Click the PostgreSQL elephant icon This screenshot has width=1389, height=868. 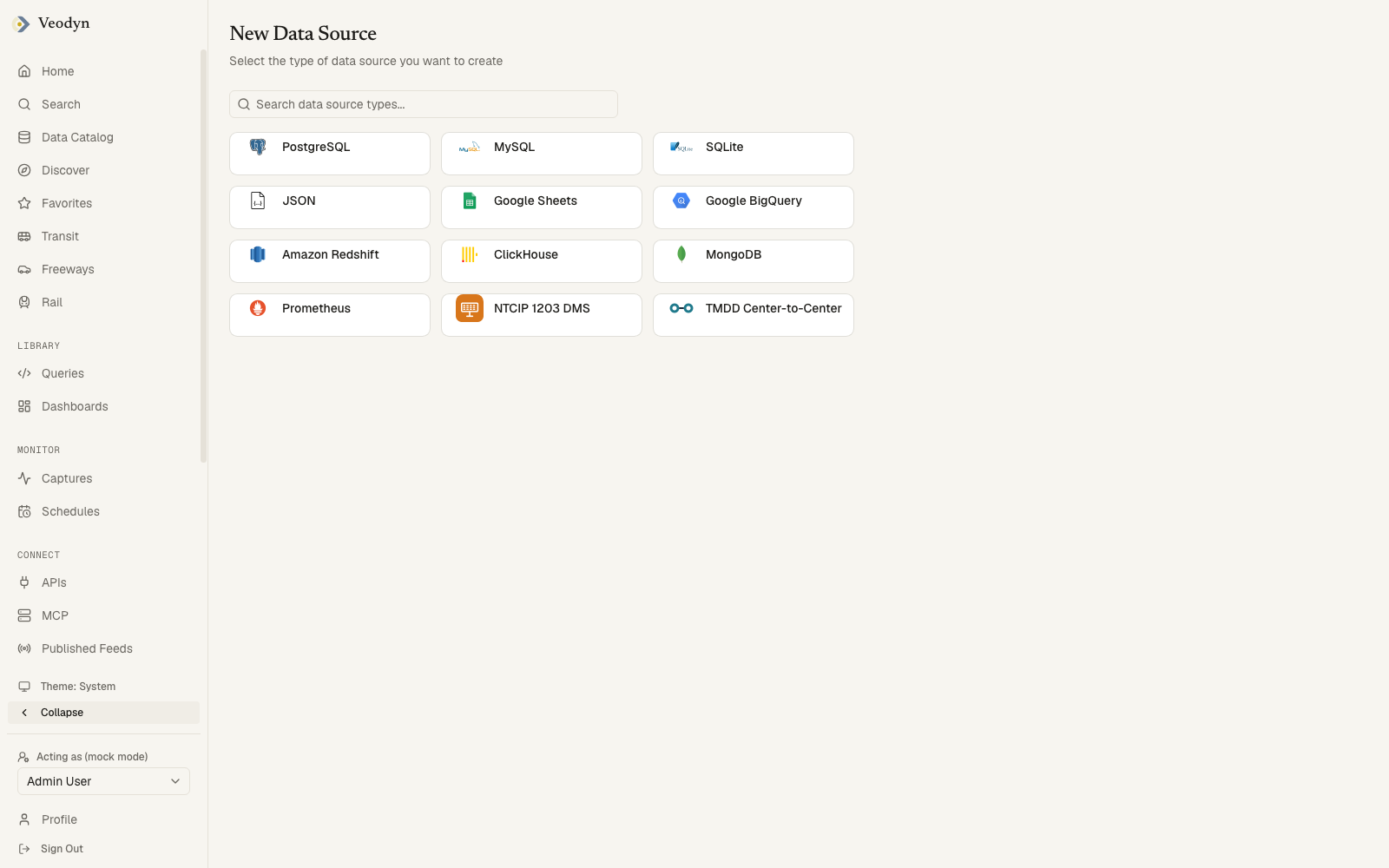(x=258, y=147)
